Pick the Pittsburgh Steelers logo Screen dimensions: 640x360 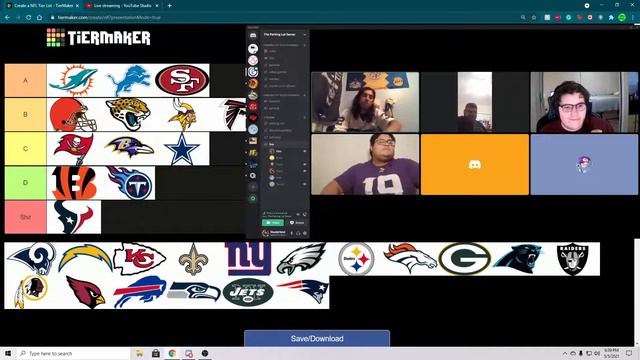click(x=356, y=259)
